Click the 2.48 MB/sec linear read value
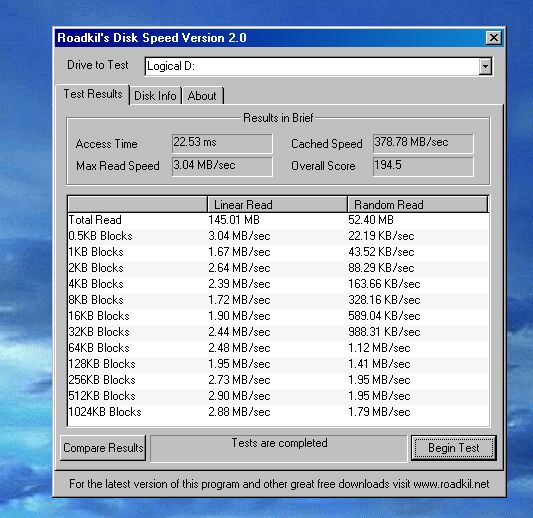 (239, 348)
